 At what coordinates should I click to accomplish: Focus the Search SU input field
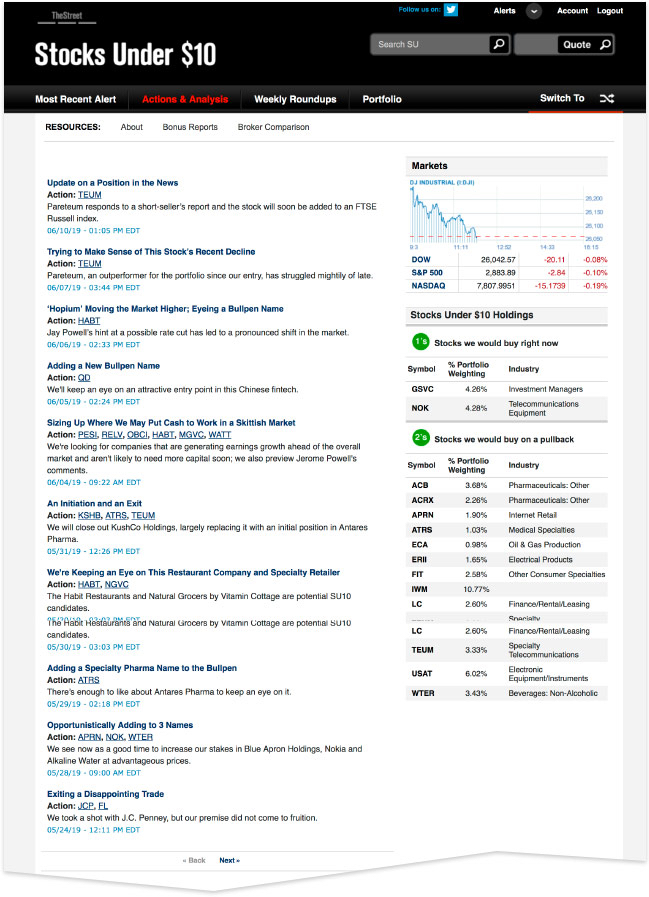430,44
